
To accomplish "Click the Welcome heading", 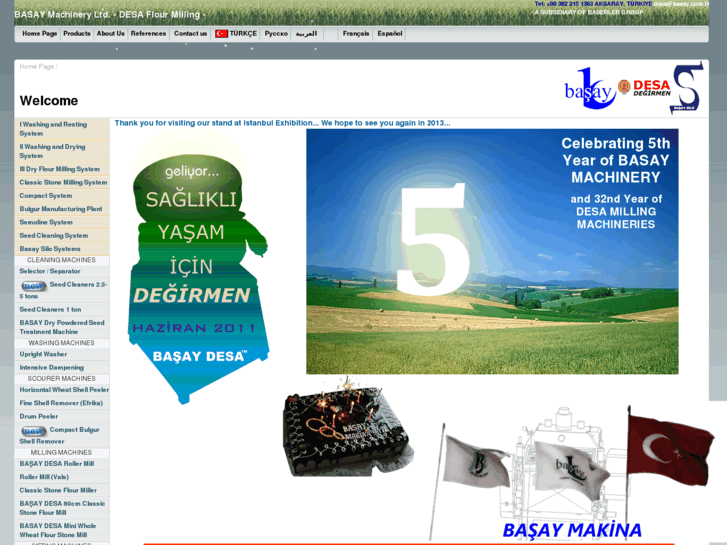I will point(49,101).
